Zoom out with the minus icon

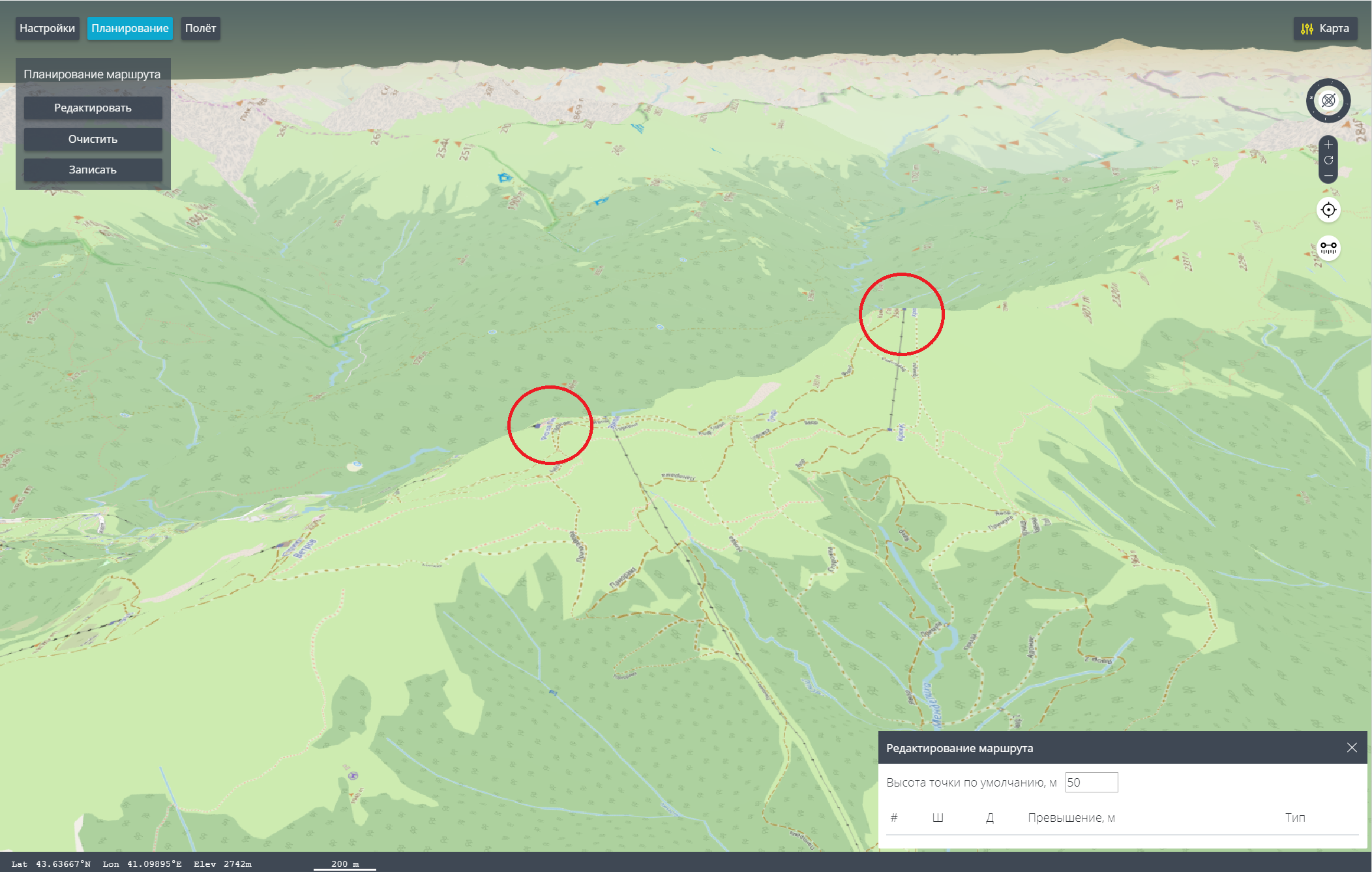point(1328,176)
